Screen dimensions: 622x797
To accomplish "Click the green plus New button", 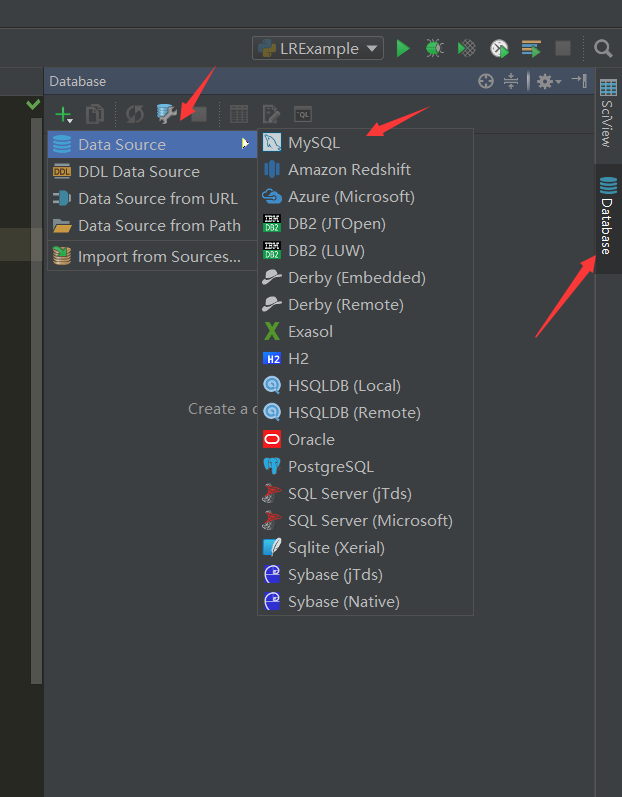I will (x=64, y=114).
